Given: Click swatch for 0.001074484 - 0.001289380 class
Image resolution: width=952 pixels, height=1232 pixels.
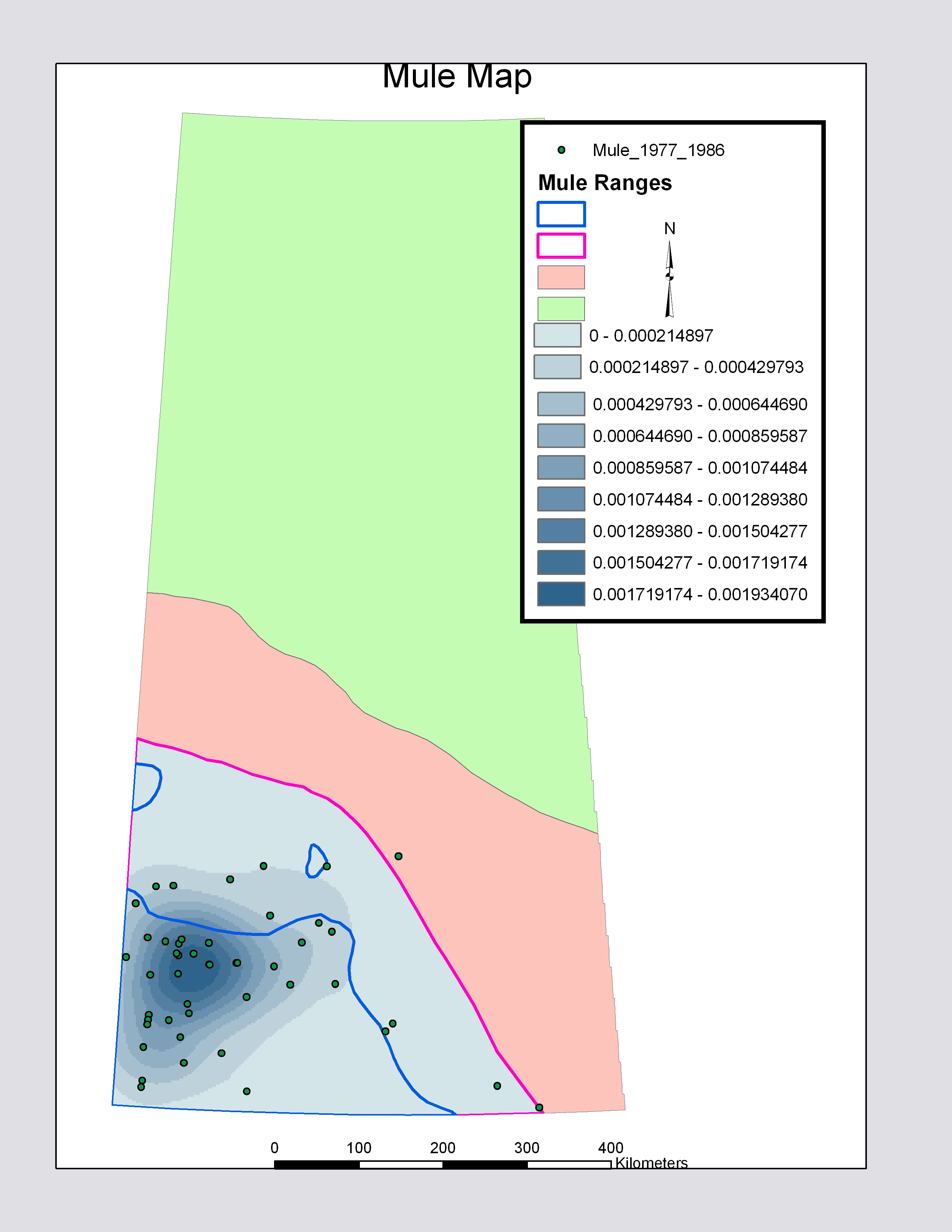Looking at the screenshot, I should coord(561,499).
